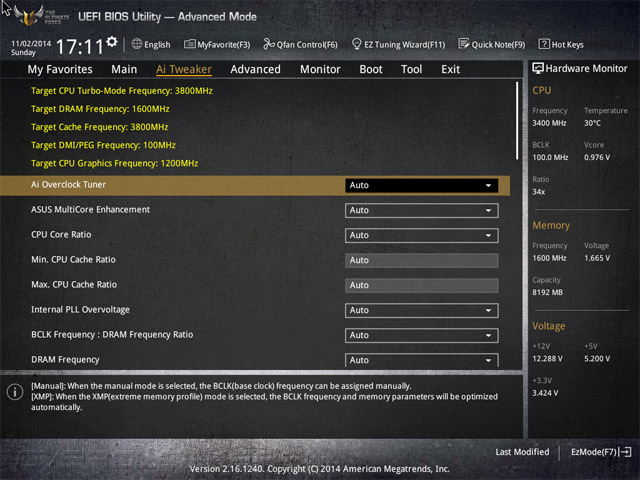Image resolution: width=640 pixels, height=480 pixels.
Task: Go to the Boot tab
Action: pyautogui.click(x=371, y=69)
